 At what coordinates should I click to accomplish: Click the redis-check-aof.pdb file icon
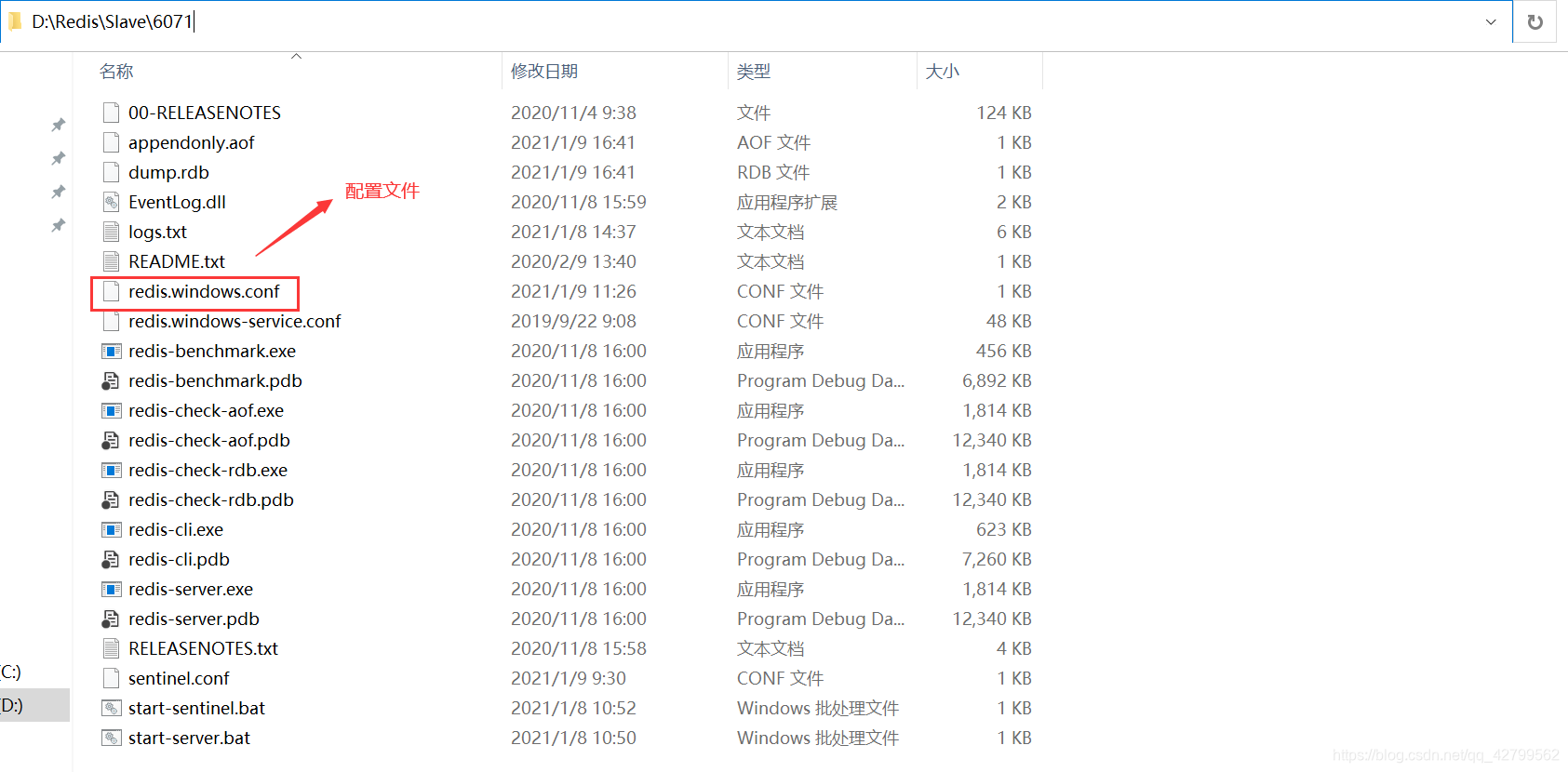[x=111, y=440]
